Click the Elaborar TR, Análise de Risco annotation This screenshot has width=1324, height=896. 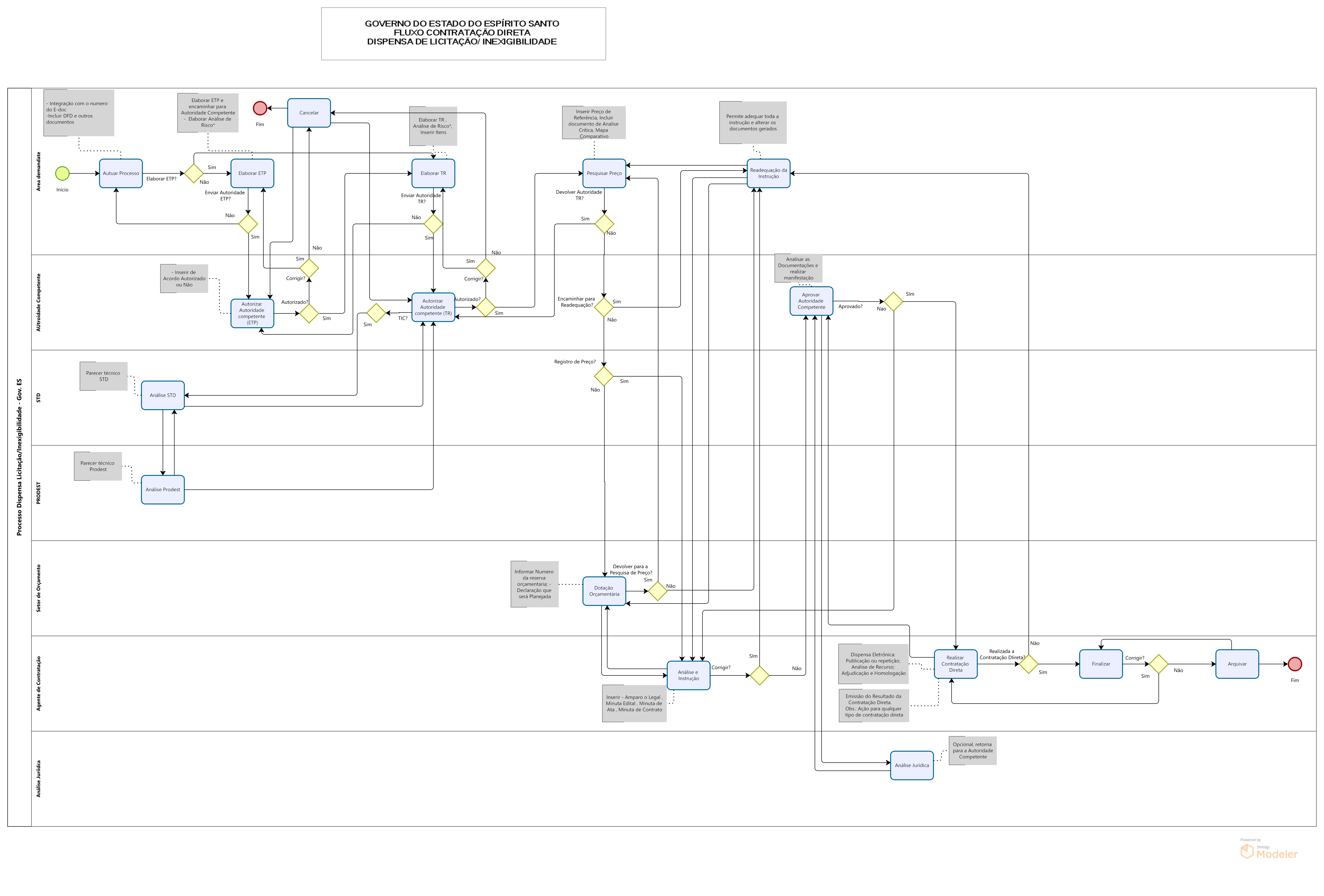[x=433, y=126]
